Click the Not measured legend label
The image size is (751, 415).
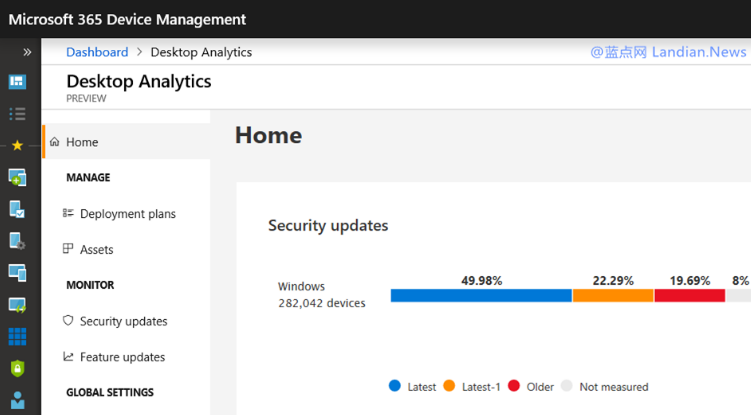[x=614, y=387]
